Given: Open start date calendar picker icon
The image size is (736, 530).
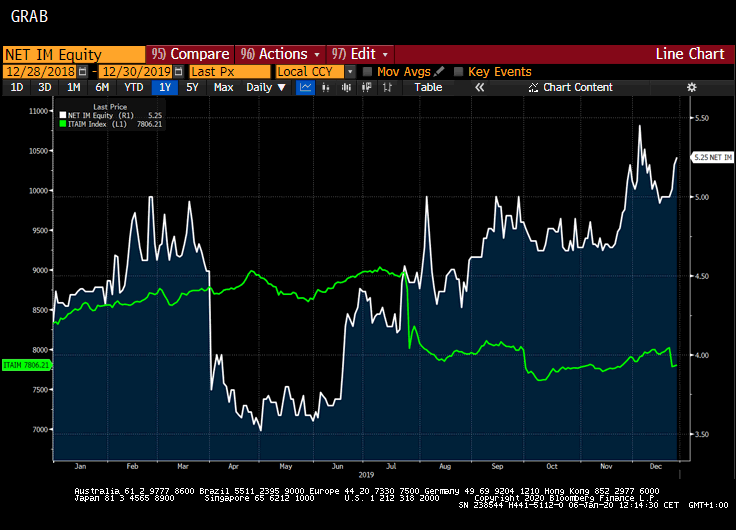Looking at the screenshot, I should (x=82, y=72).
